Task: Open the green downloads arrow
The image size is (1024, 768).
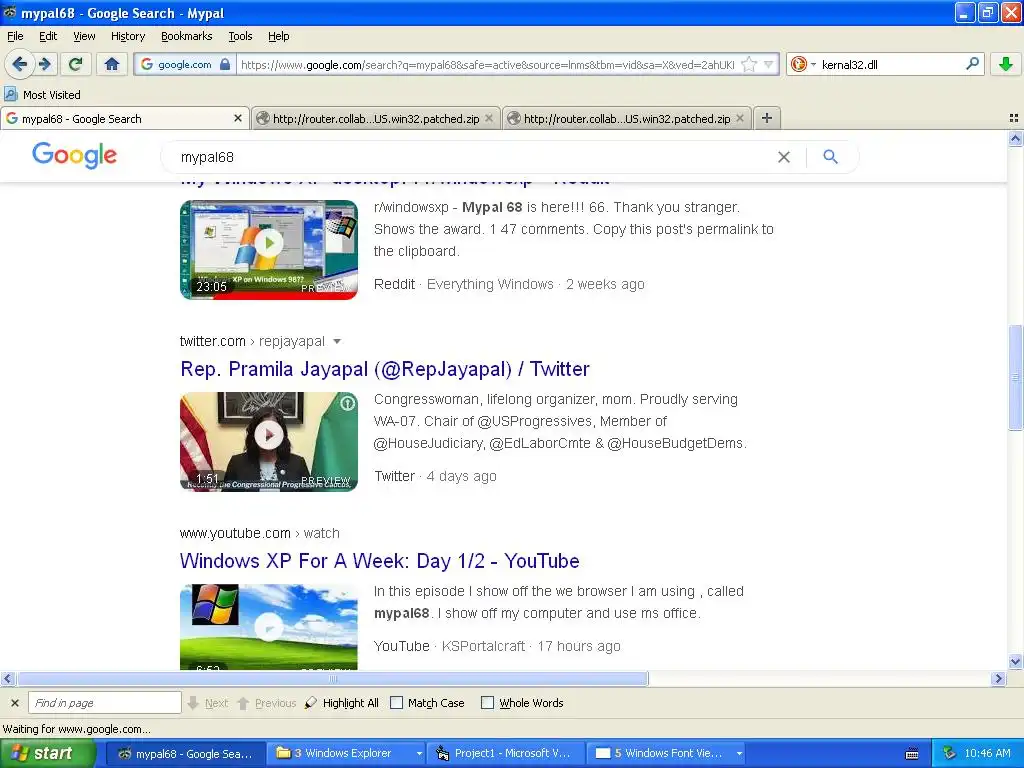Action: (x=1006, y=64)
